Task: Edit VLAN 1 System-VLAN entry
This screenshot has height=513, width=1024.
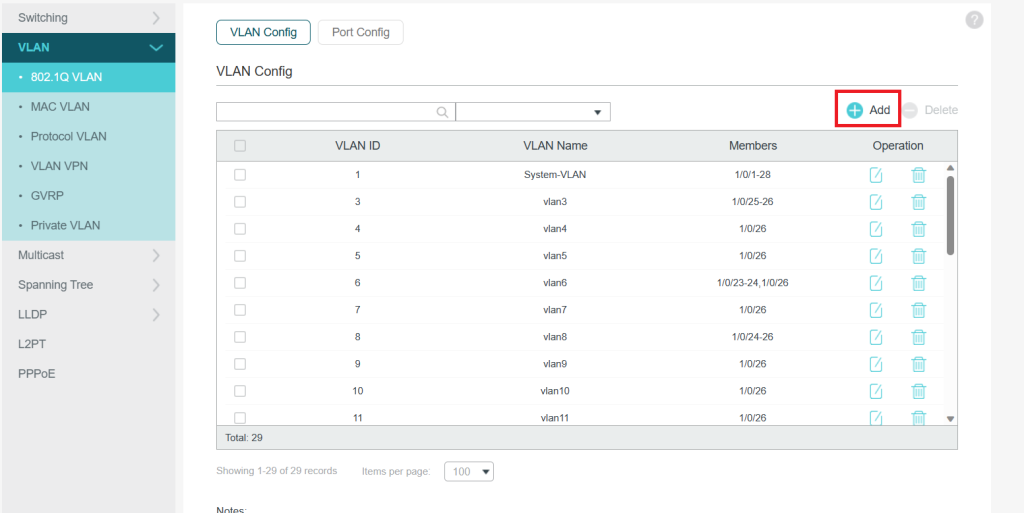Action: 876,175
